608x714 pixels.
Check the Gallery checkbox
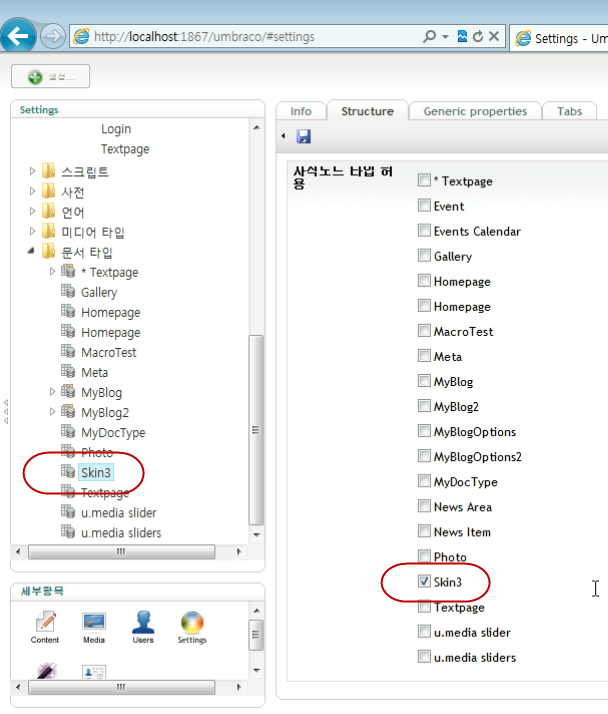coord(424,255)
